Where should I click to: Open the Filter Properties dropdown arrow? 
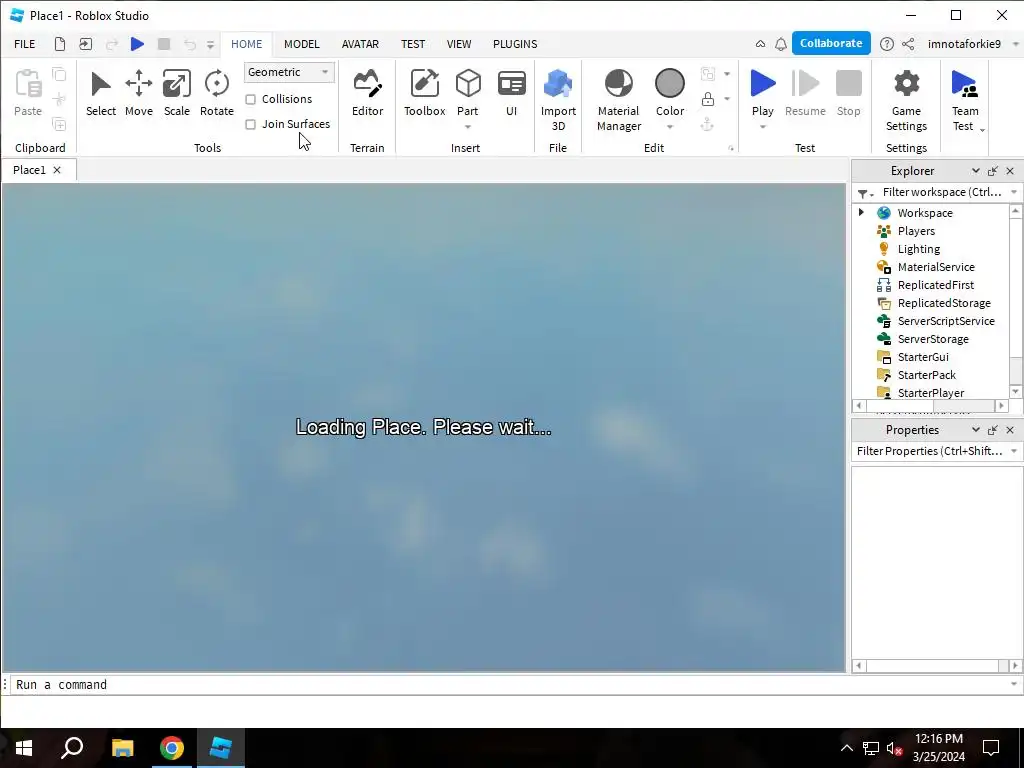click(x=1014, y=451)
